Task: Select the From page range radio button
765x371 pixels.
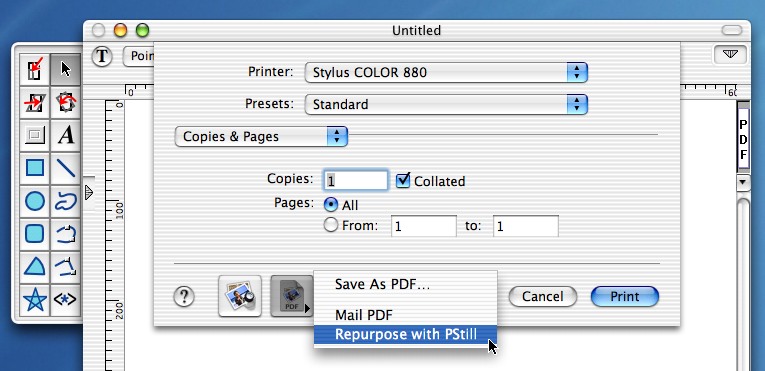Action: [331, 225]
